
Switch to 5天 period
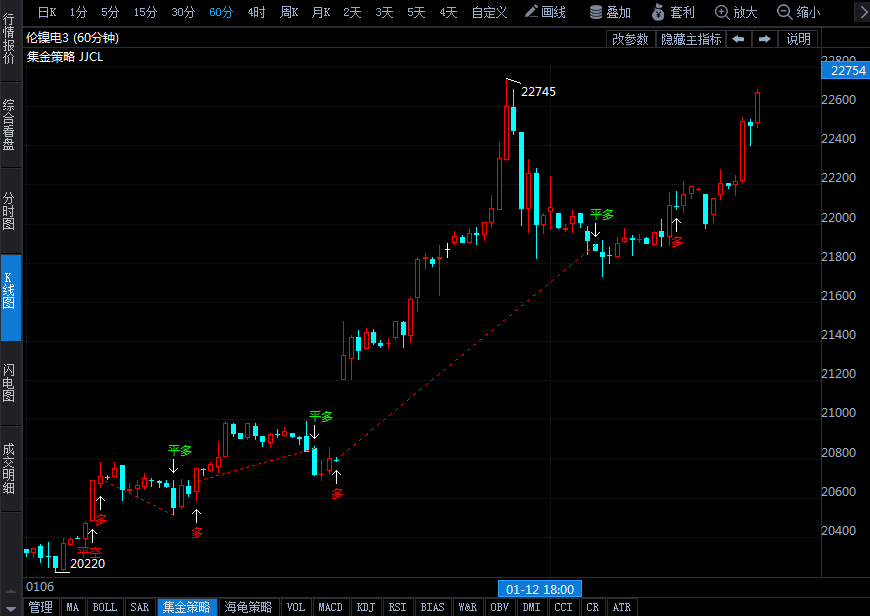[x=416, y=12]
